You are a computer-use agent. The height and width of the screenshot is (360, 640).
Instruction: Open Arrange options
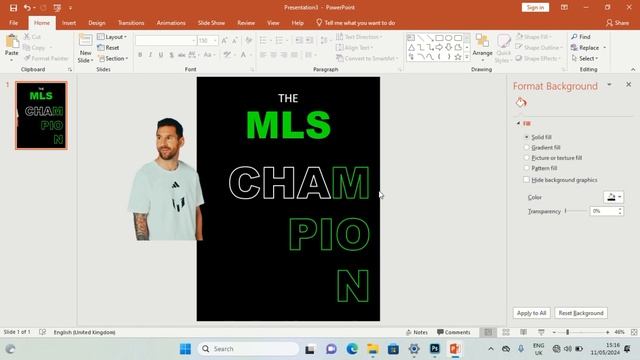click(x=482, y=48)
